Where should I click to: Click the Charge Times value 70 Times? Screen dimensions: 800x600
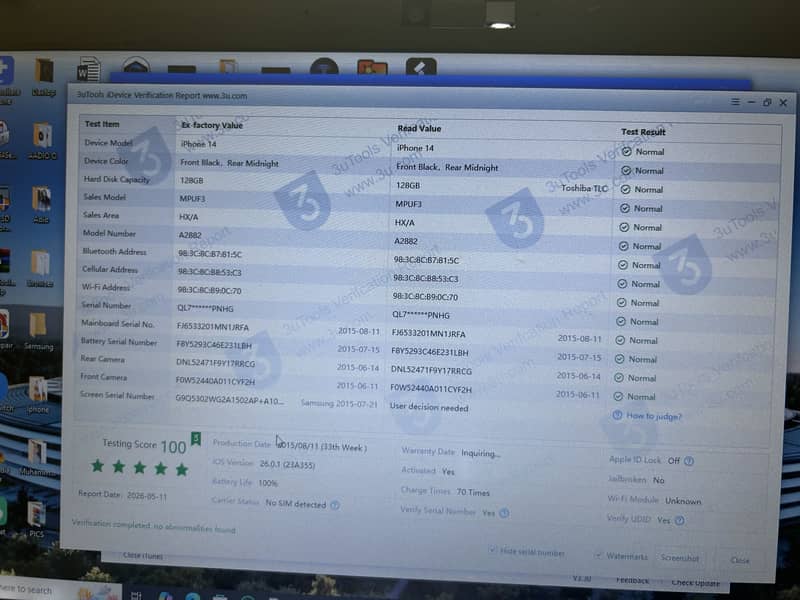pyautogui.click(x=473, y=492)
